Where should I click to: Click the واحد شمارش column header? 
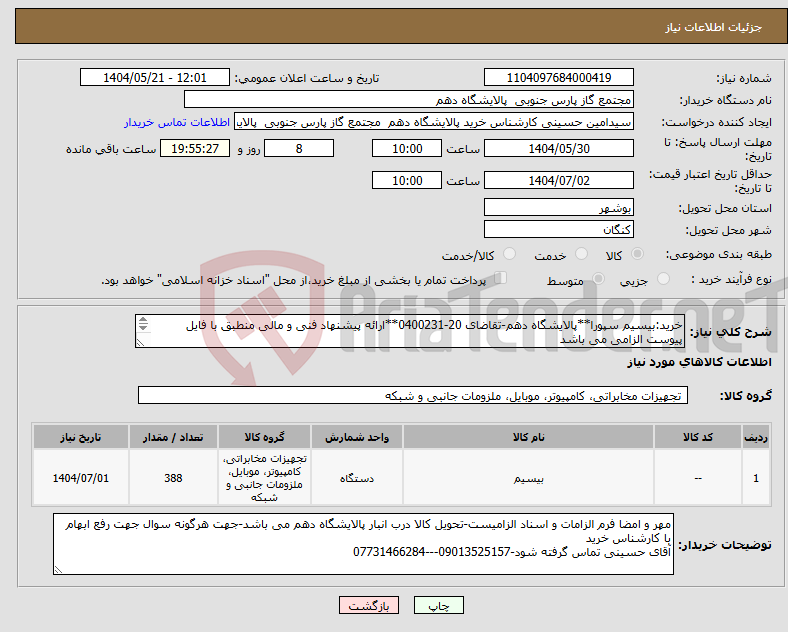[357, 437]
